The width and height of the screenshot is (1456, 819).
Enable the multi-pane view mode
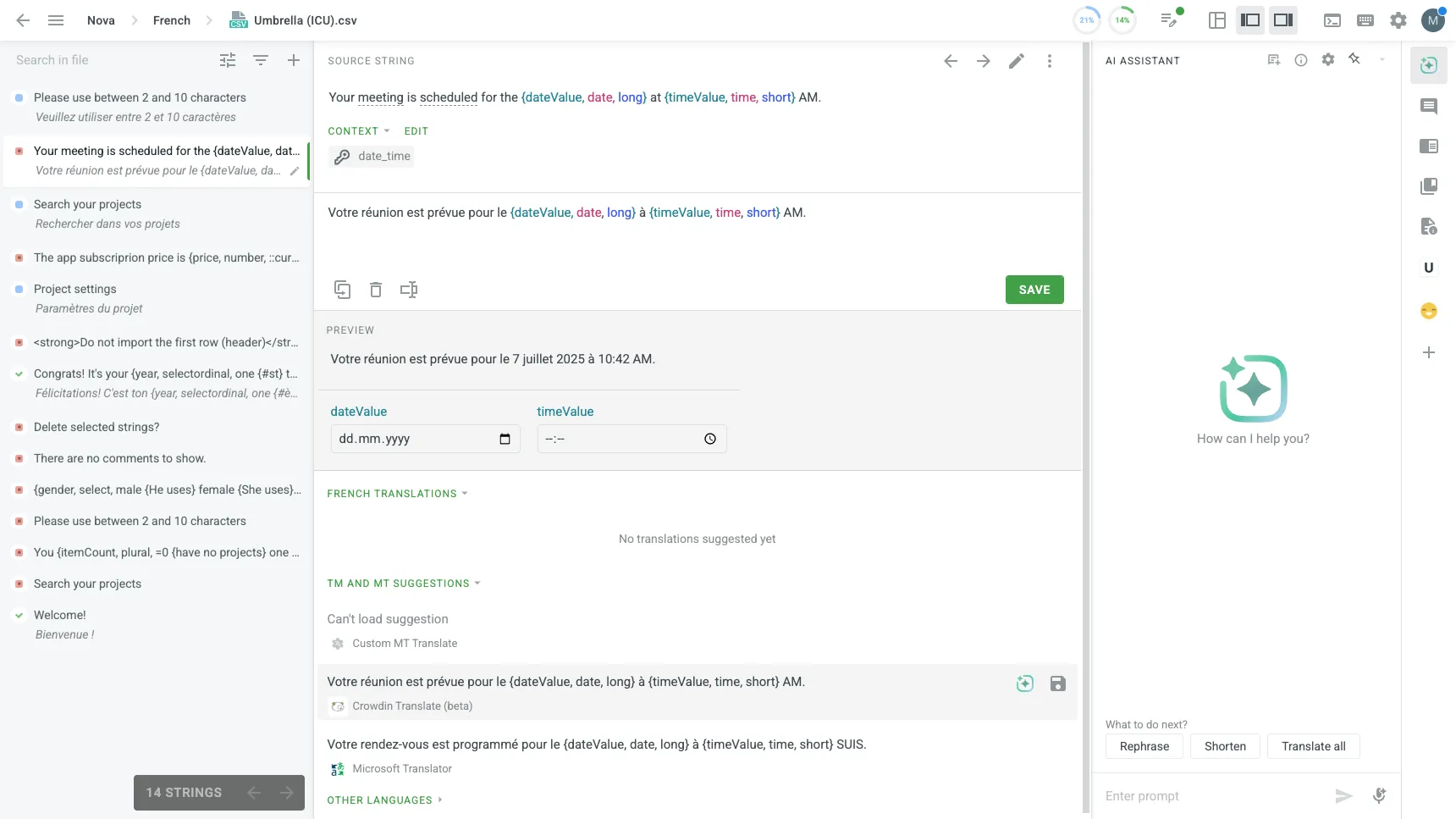pos(1217,19)
